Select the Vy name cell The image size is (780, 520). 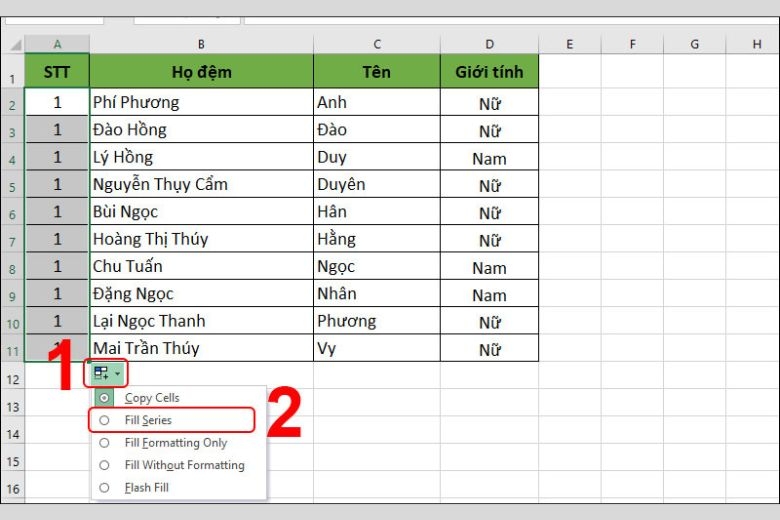[x=377, y=348]
